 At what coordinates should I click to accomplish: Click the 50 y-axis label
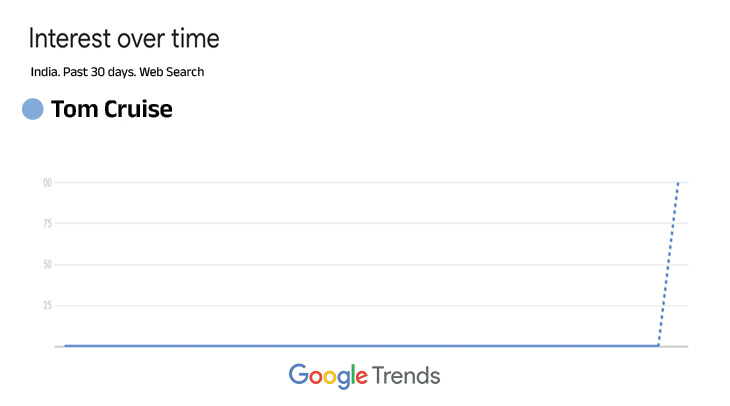(47, 265)
